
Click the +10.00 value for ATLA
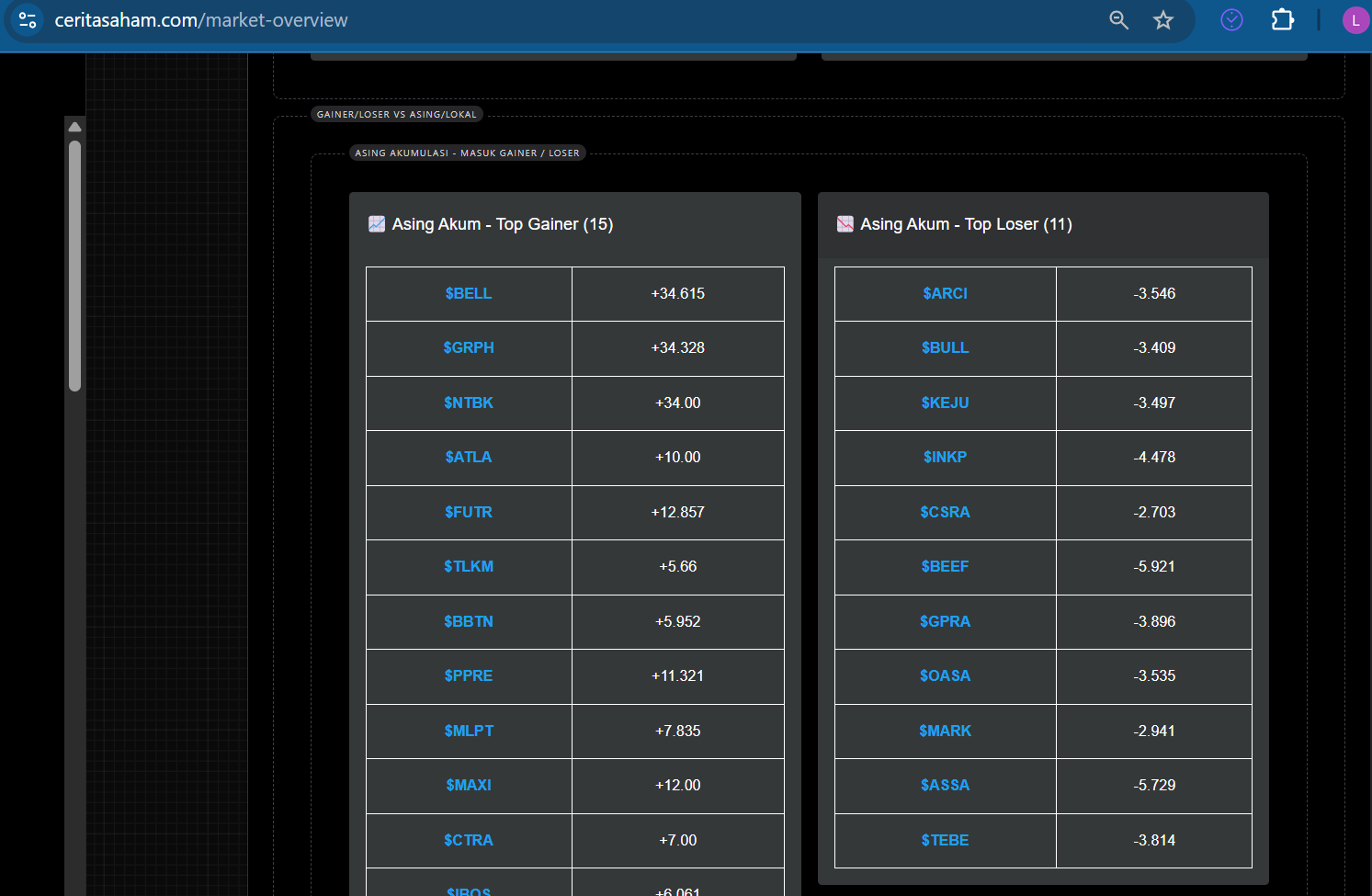pyautogui.click(x=678, y=458)
